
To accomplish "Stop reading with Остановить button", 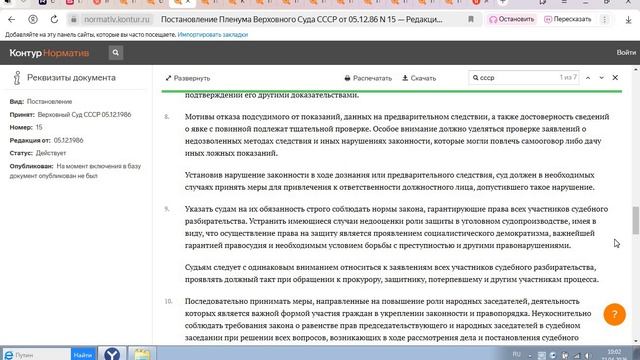I will tap(511, 19).
